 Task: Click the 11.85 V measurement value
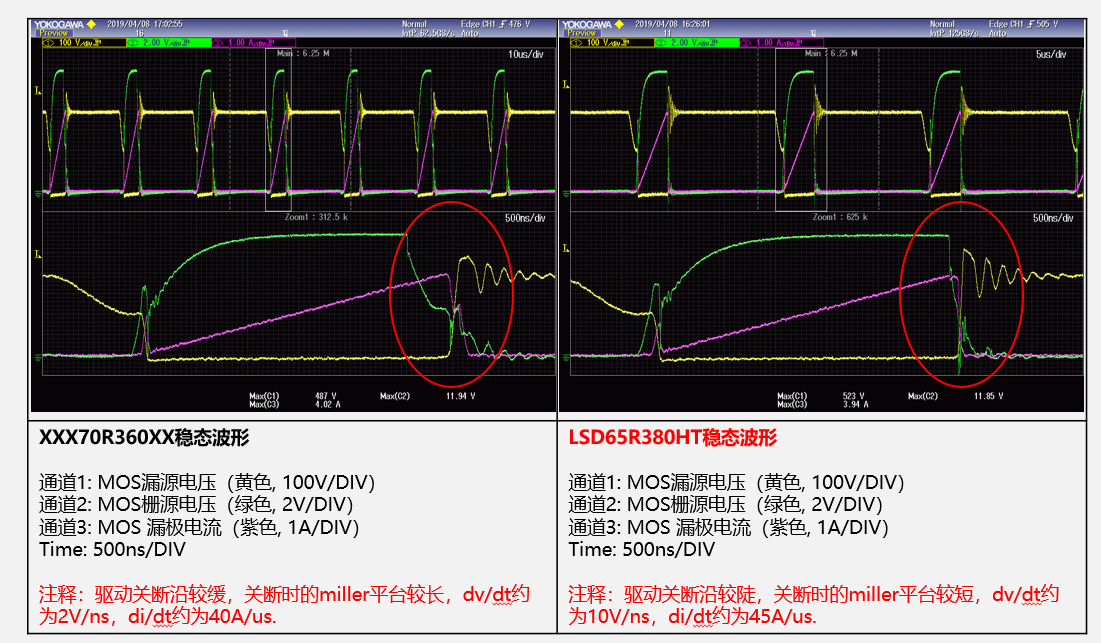[989, 396]
